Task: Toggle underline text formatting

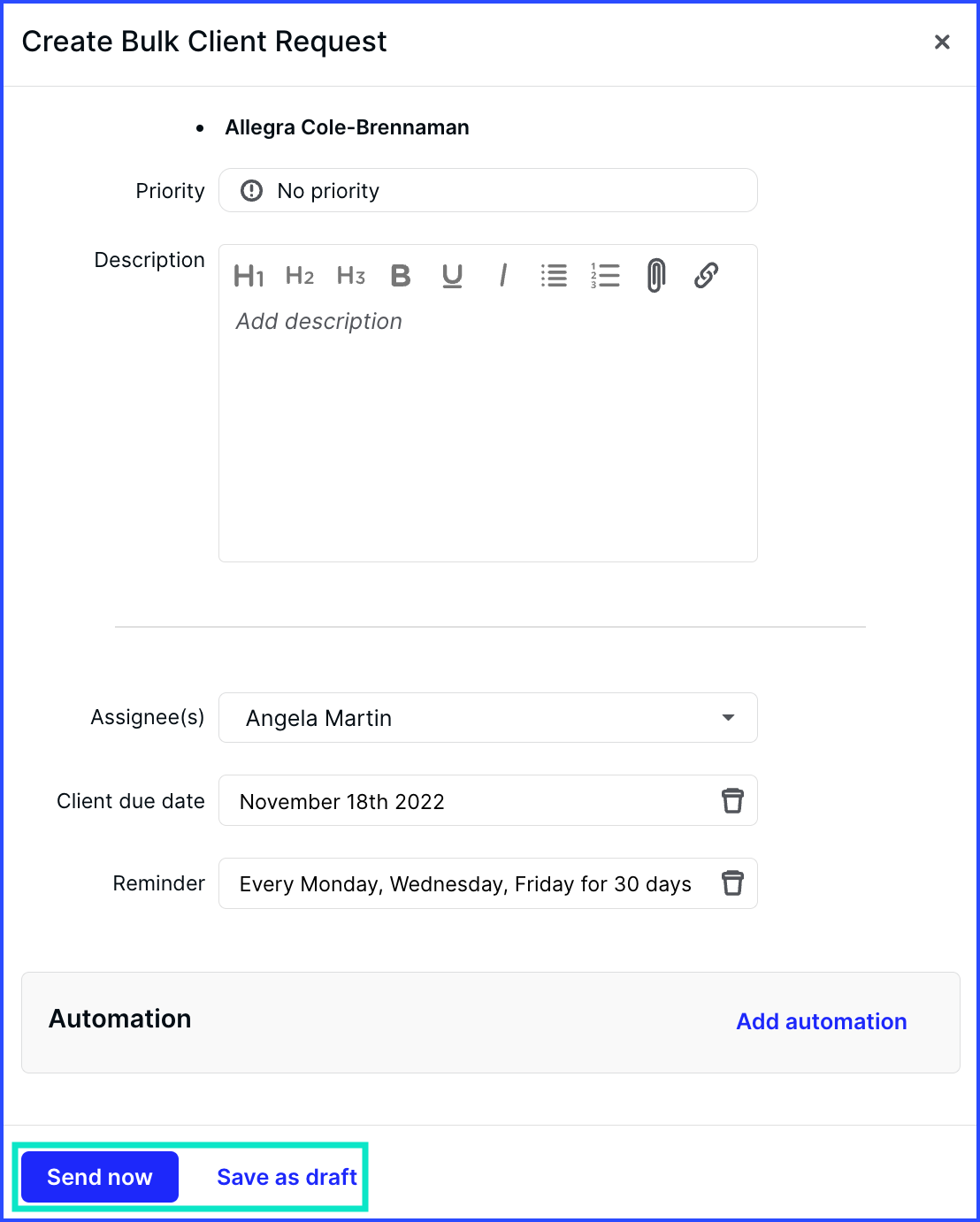Action: [x=452, y=276]
